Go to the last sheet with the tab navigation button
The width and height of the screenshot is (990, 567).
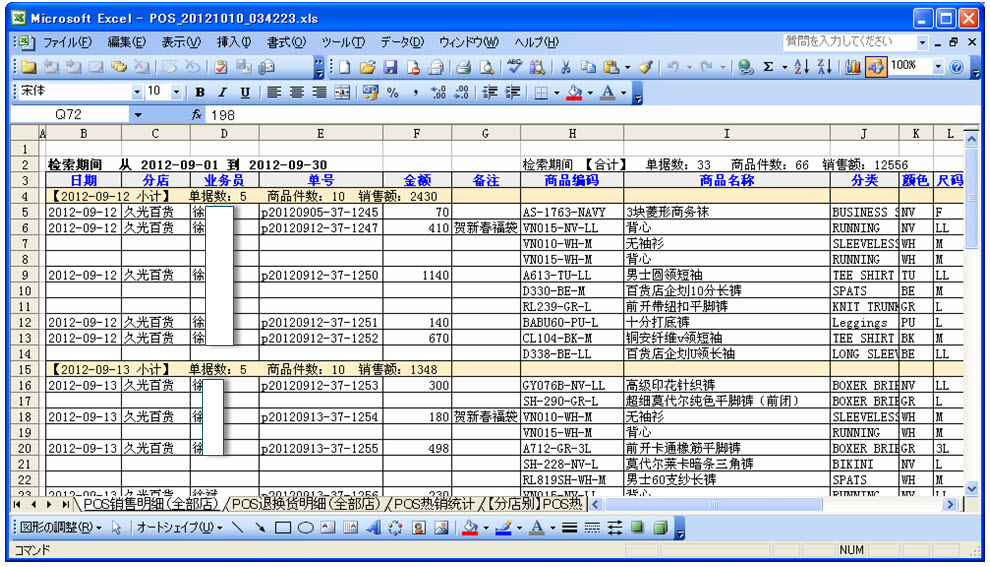[65, 504]
